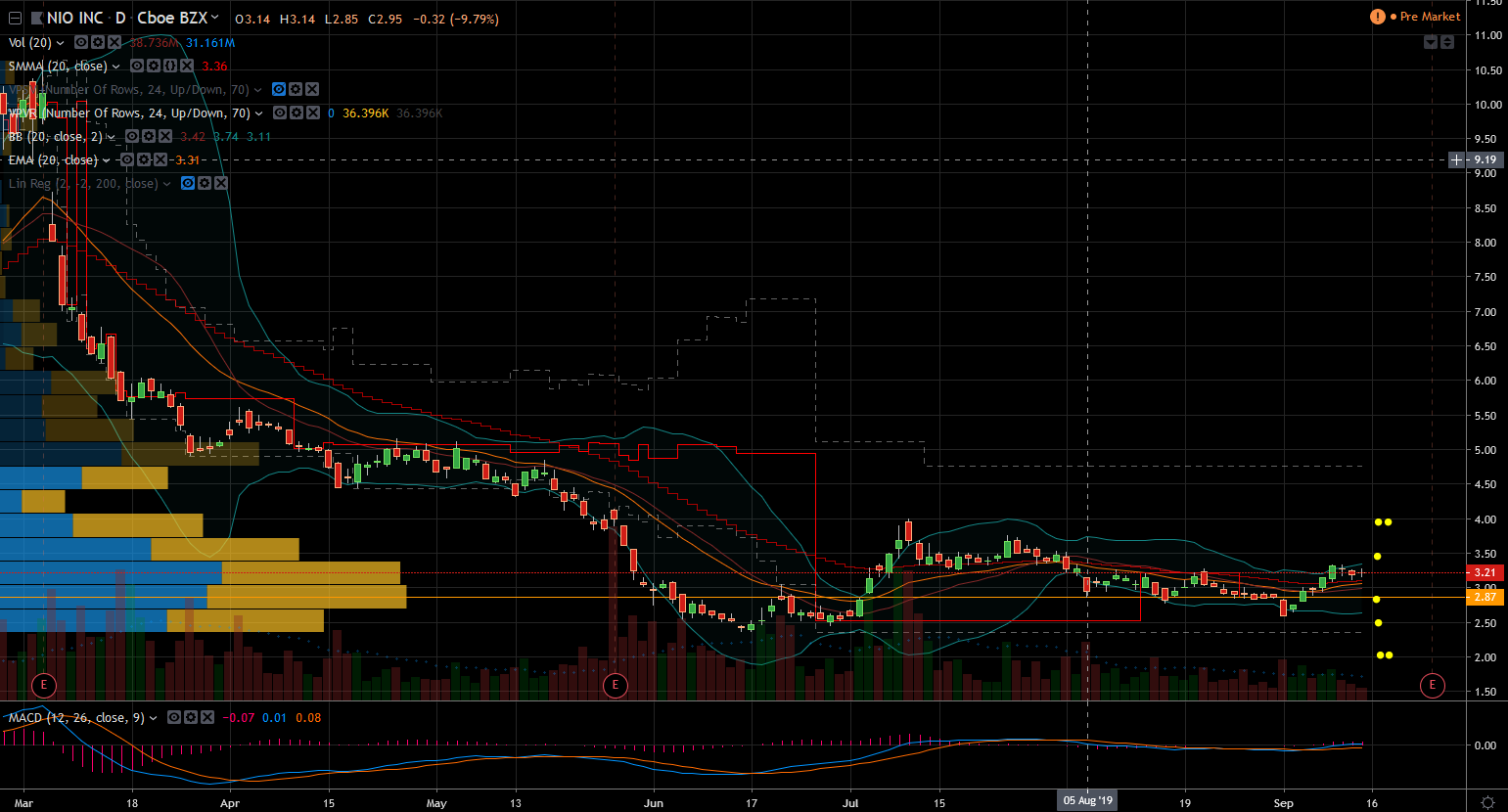Click the plus button beside 9.19 price label

coord(1457,159)
